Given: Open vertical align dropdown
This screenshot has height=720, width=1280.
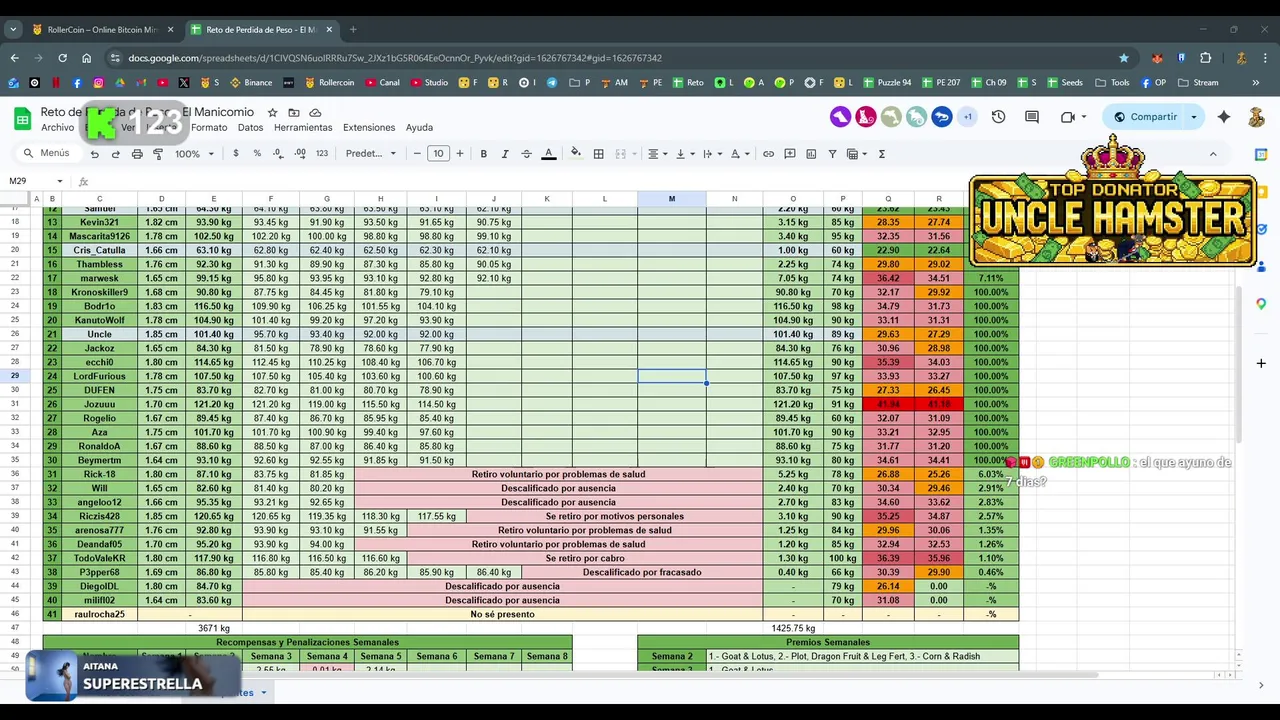Looking at the screenshot, I should click(684, 154).
